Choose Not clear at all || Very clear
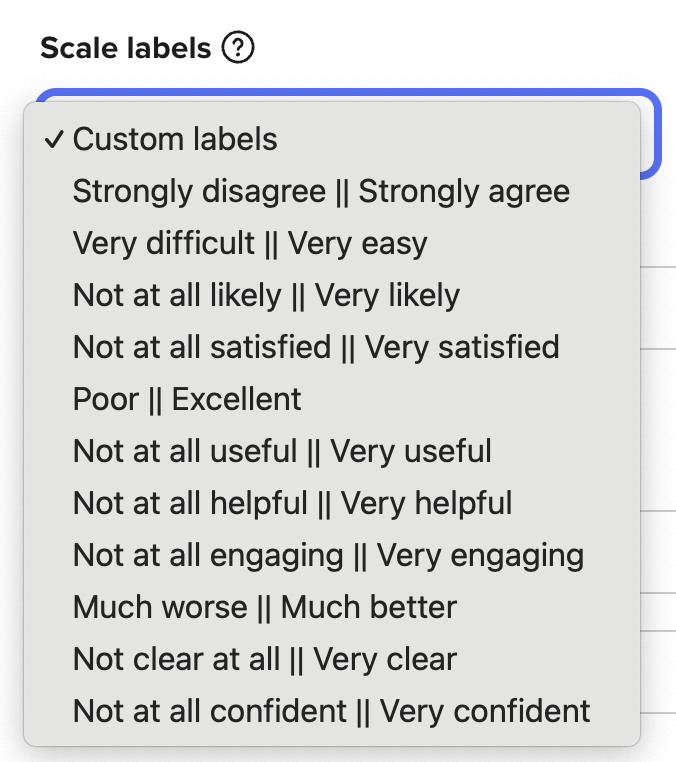 pyautogui.click(x=332, y=659)
